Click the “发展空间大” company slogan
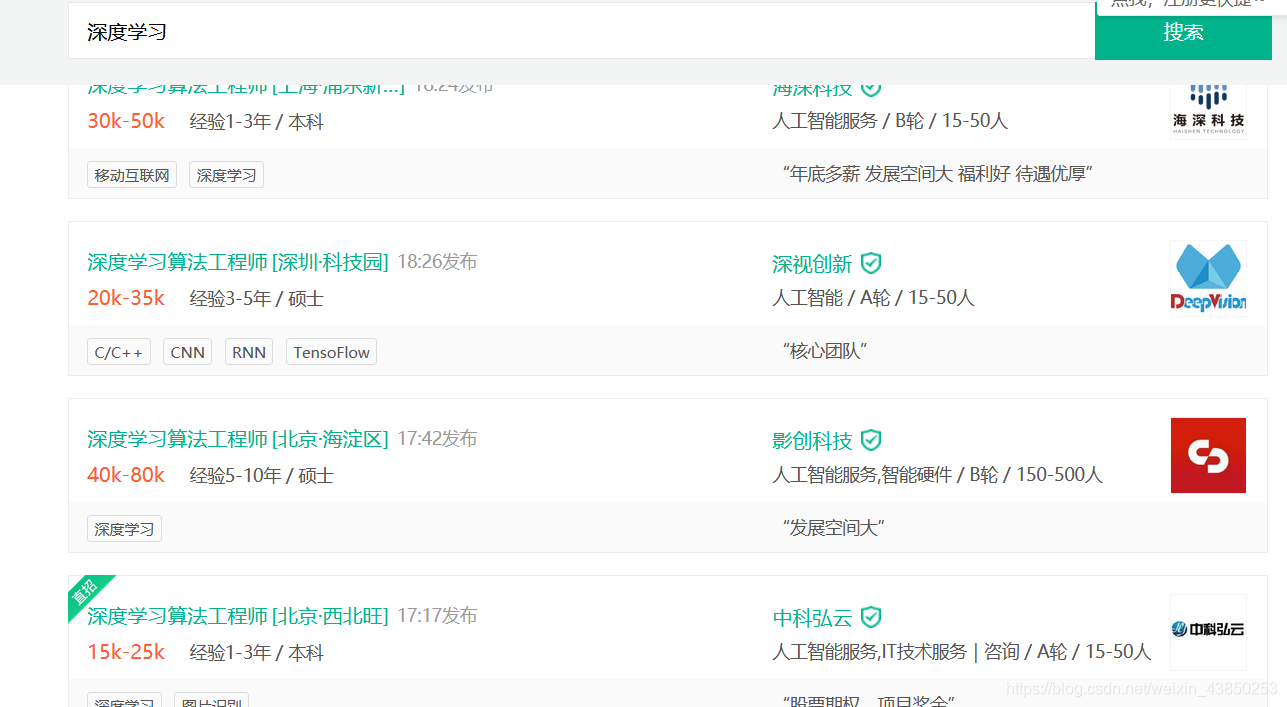The height and width of the screenshot is (707, 1287). point(833,528)
